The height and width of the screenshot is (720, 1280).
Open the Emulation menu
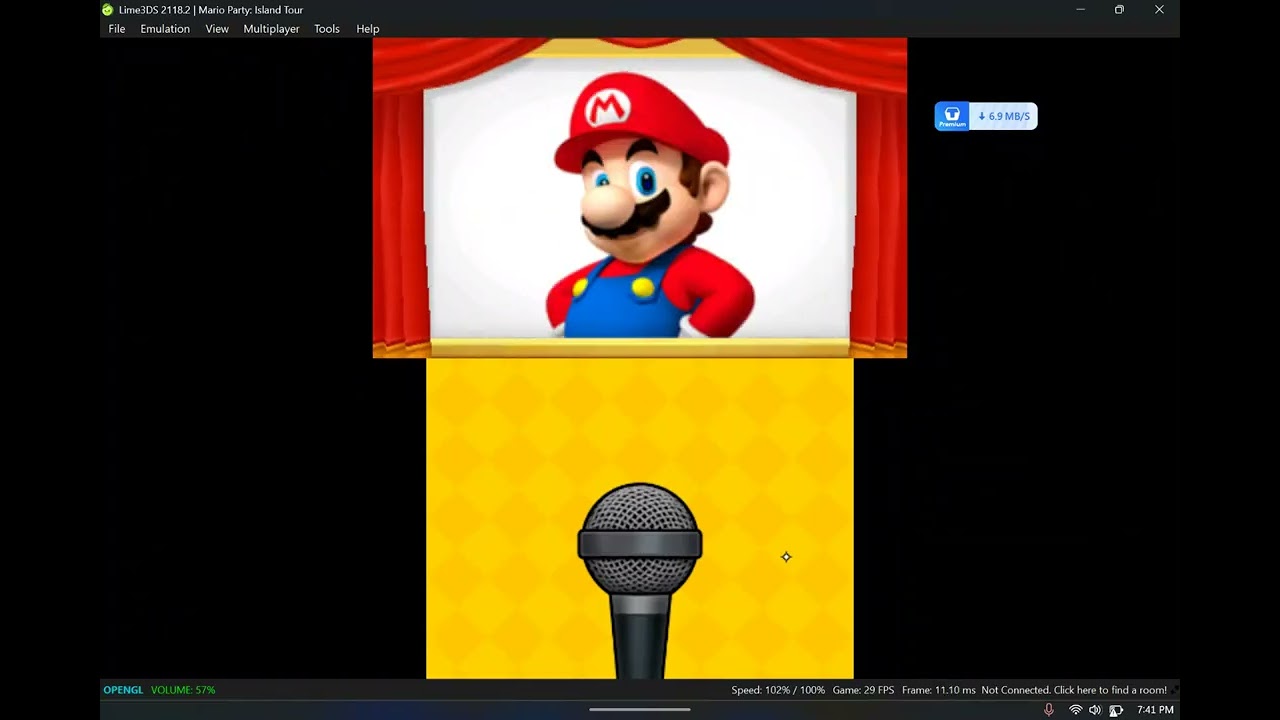(x=165, y=29)
